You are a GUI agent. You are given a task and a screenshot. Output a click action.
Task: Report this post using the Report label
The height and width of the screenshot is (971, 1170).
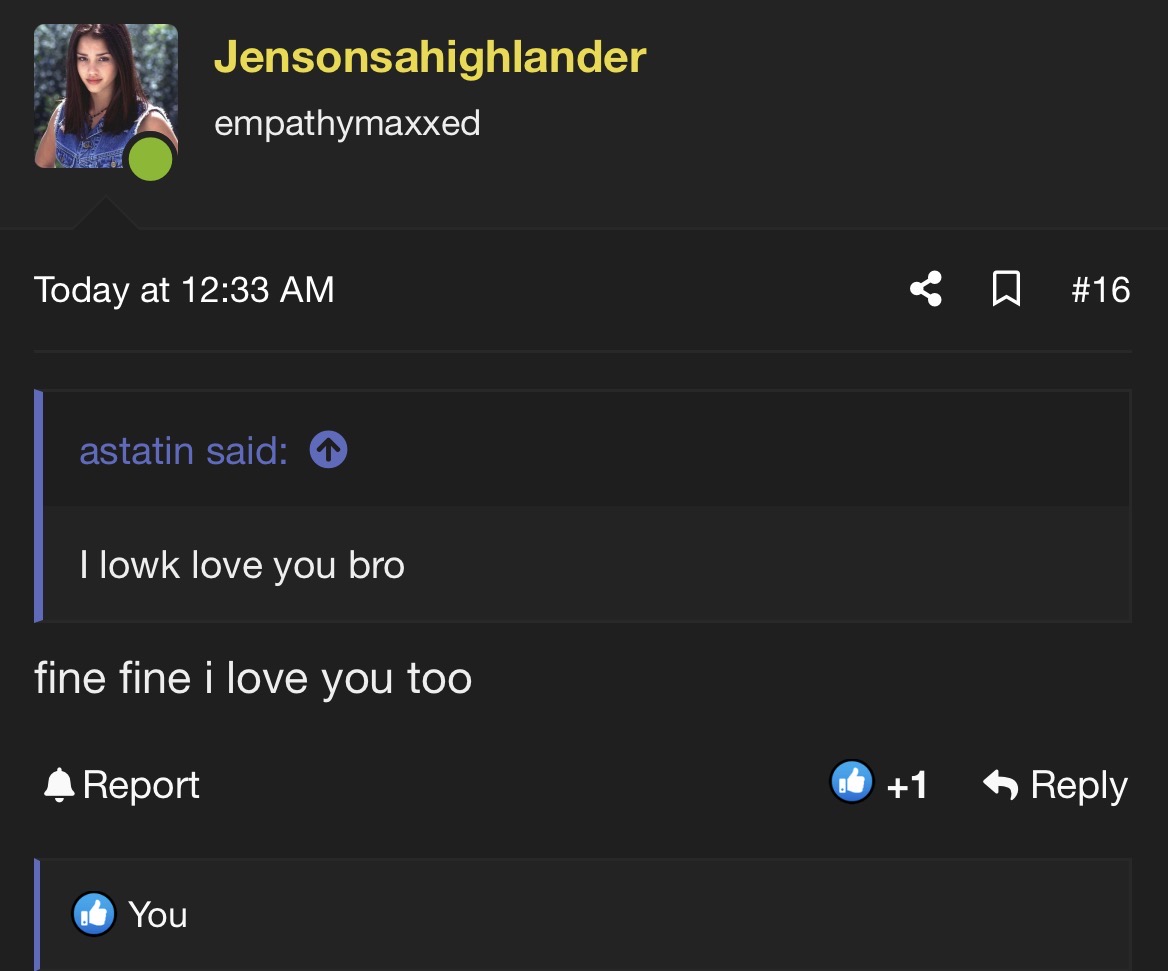[x=141, y=785]
